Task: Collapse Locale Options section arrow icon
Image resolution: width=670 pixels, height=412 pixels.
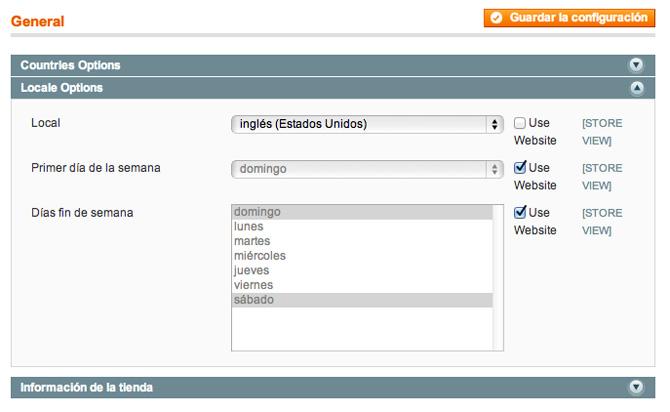Action: click(637, 88)
